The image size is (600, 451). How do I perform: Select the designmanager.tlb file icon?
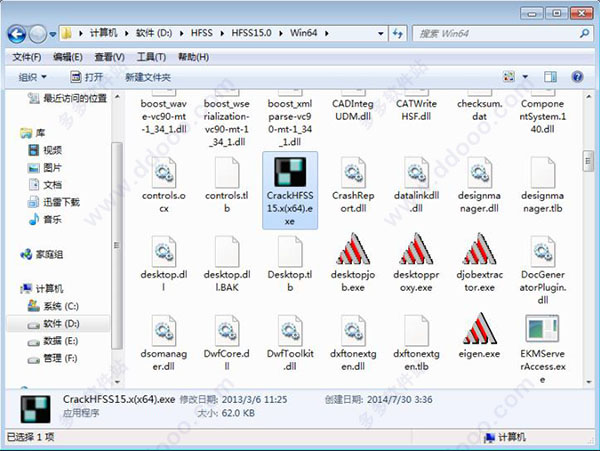pos(543,173)
